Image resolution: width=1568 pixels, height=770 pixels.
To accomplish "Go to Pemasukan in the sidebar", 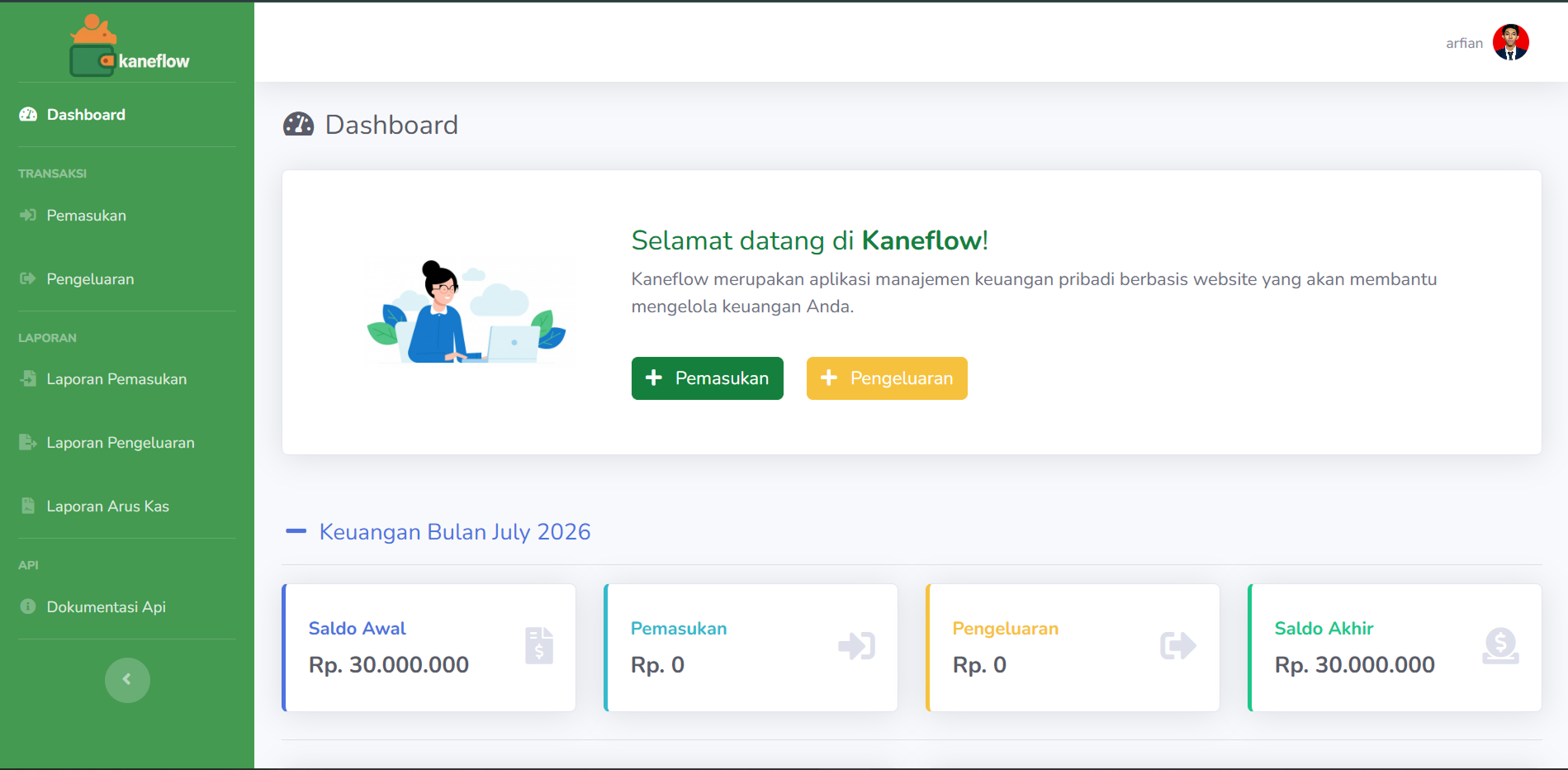I will click(127, 216).
